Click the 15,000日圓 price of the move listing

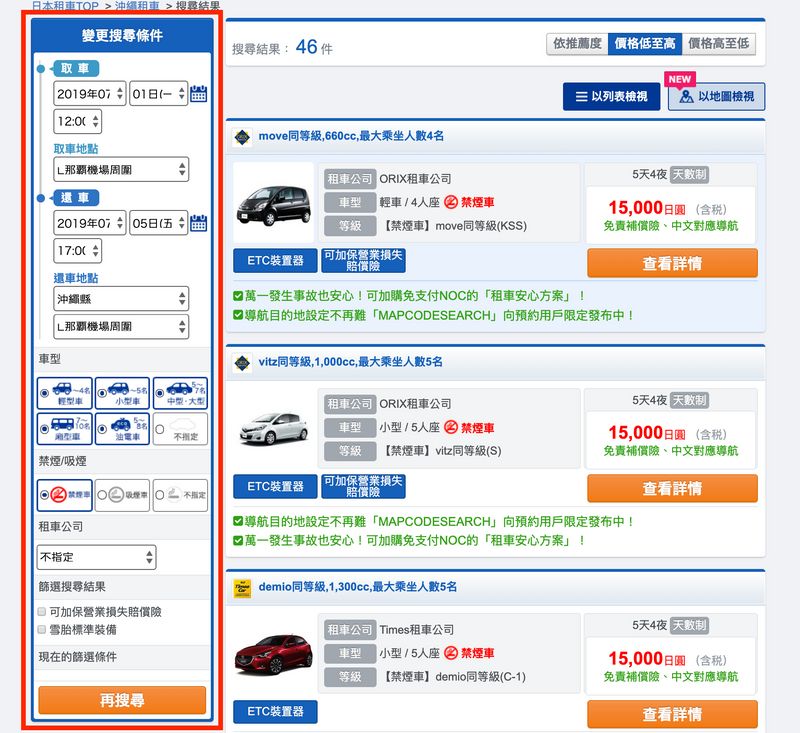click(646, 208)
